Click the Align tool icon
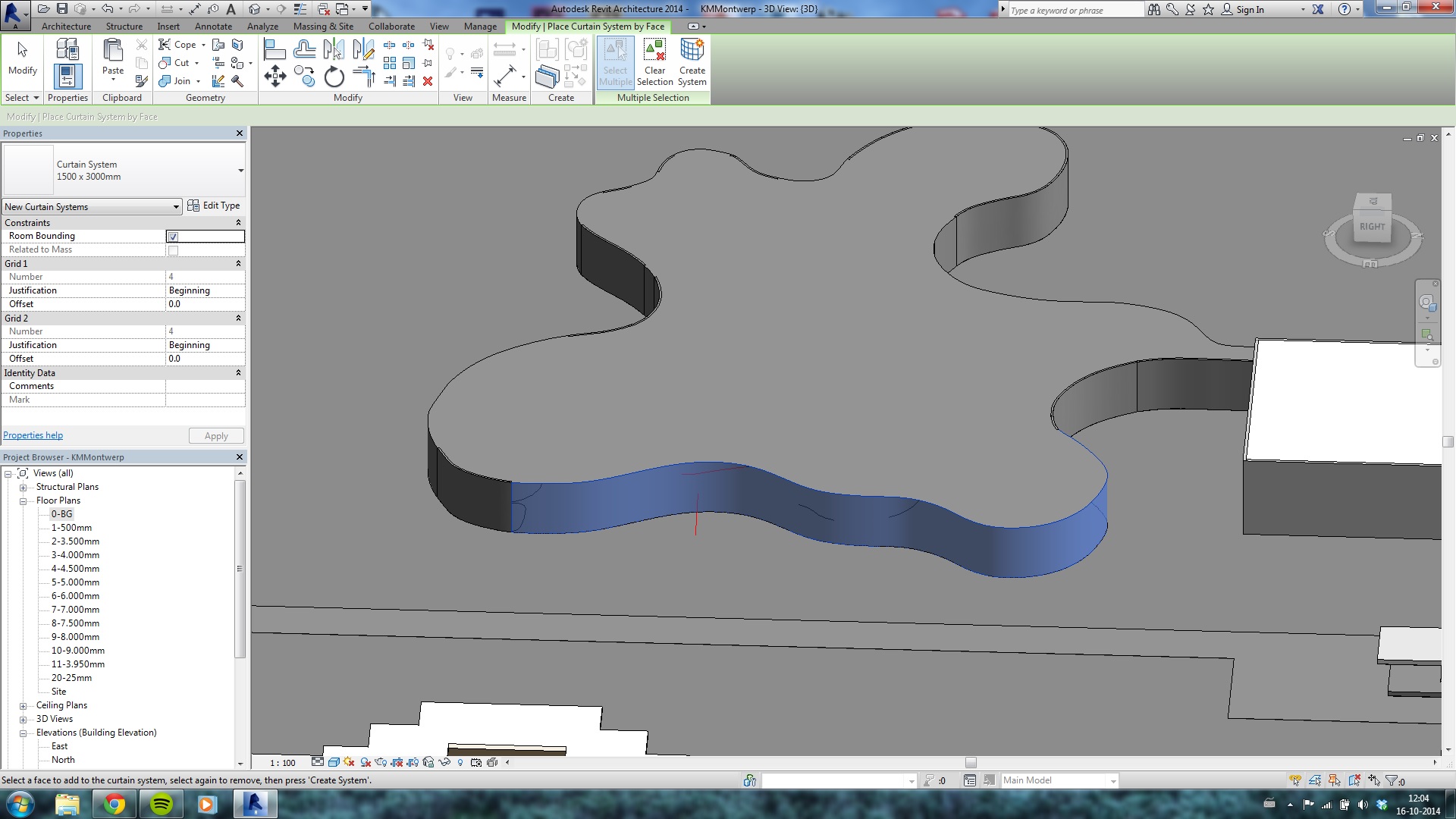 [275, 49]
